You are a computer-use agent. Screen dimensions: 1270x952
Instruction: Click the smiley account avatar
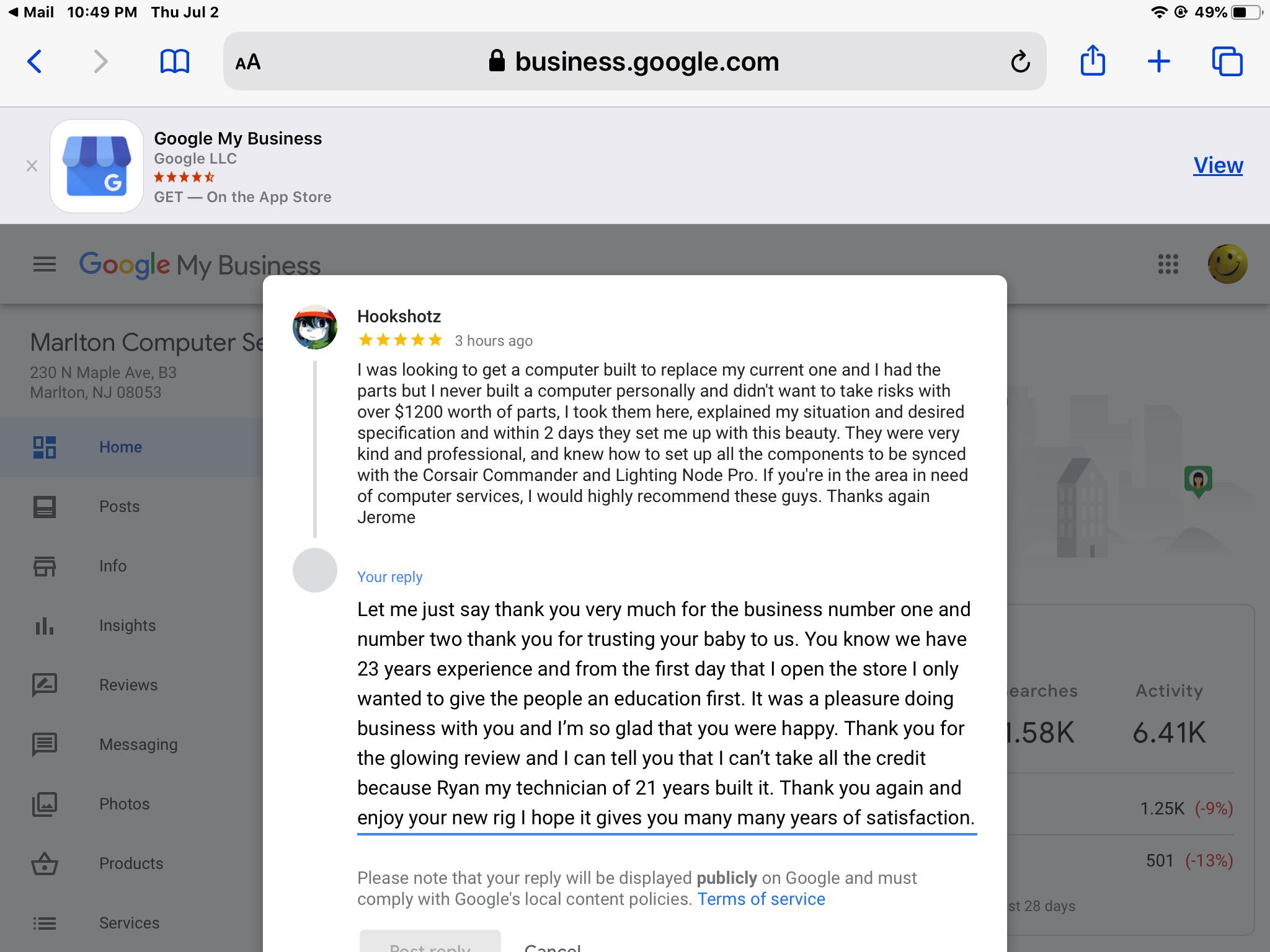click(1227, 264)
